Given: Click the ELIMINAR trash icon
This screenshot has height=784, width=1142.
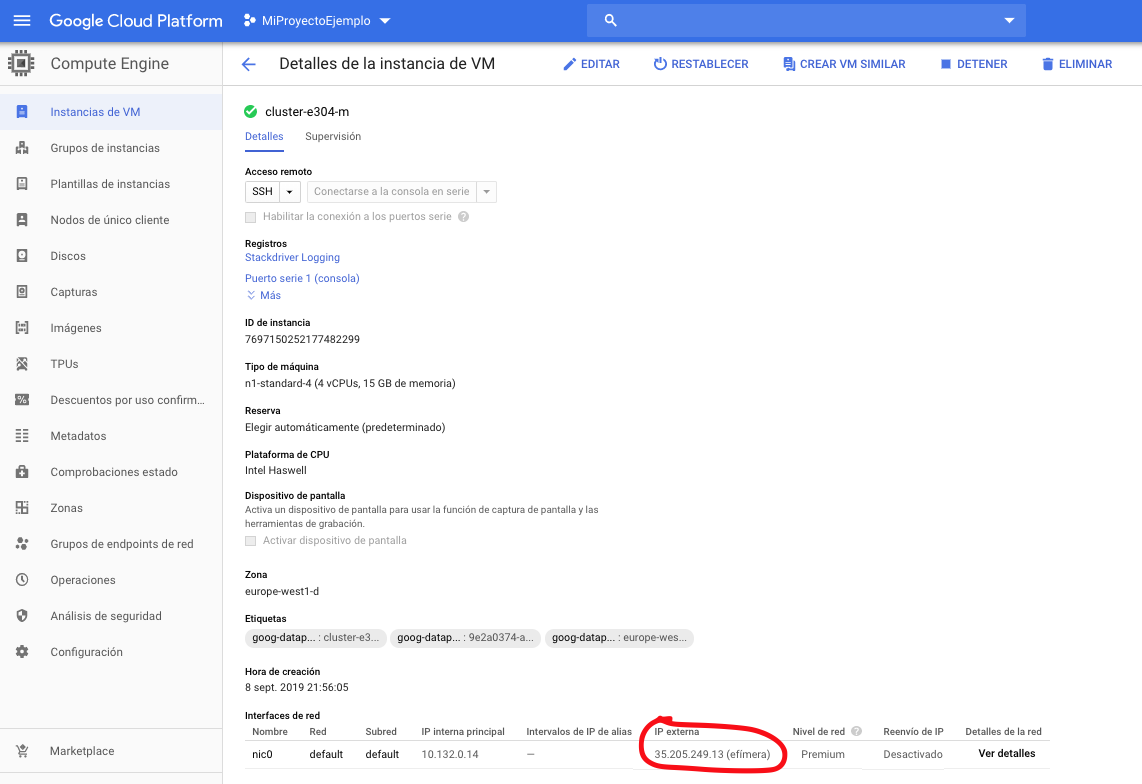Looking at the screenshot, I should tap(1047, 64).
